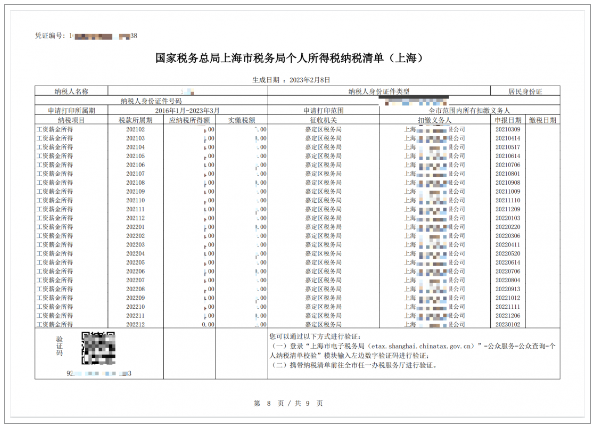Viewport: 599px width, 430px height.
Task: Click tax period cell 202209
Action: coord(136,298)
